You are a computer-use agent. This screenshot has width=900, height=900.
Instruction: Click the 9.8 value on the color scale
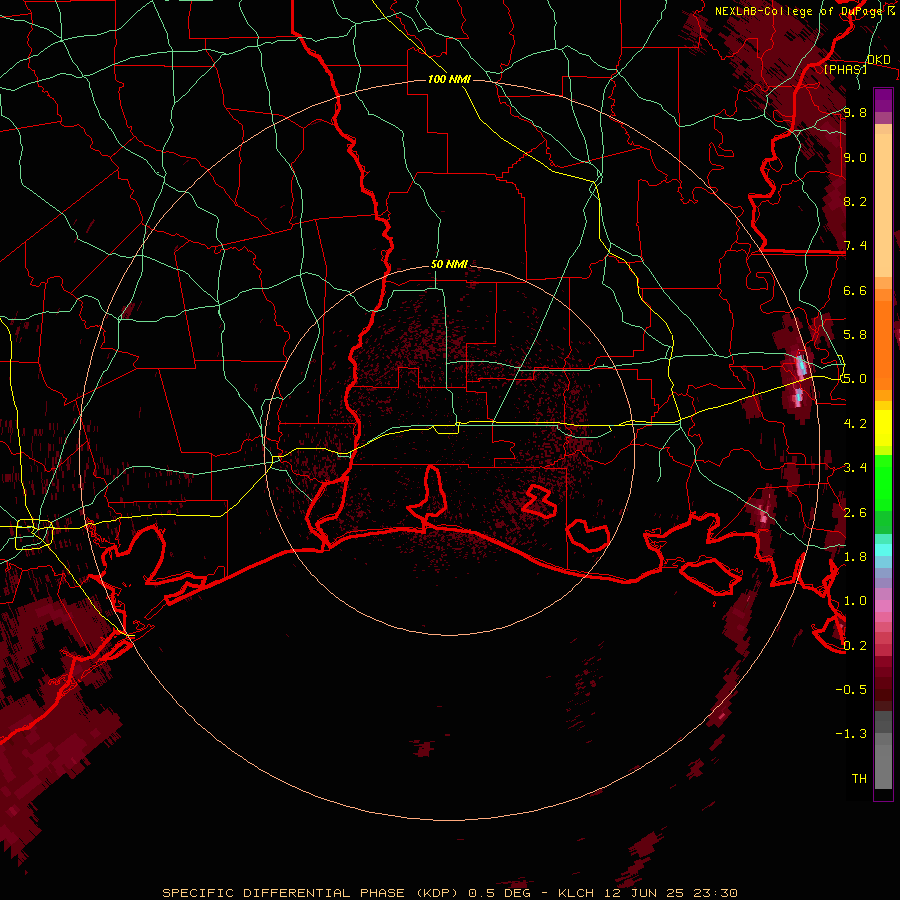point(855,112)
